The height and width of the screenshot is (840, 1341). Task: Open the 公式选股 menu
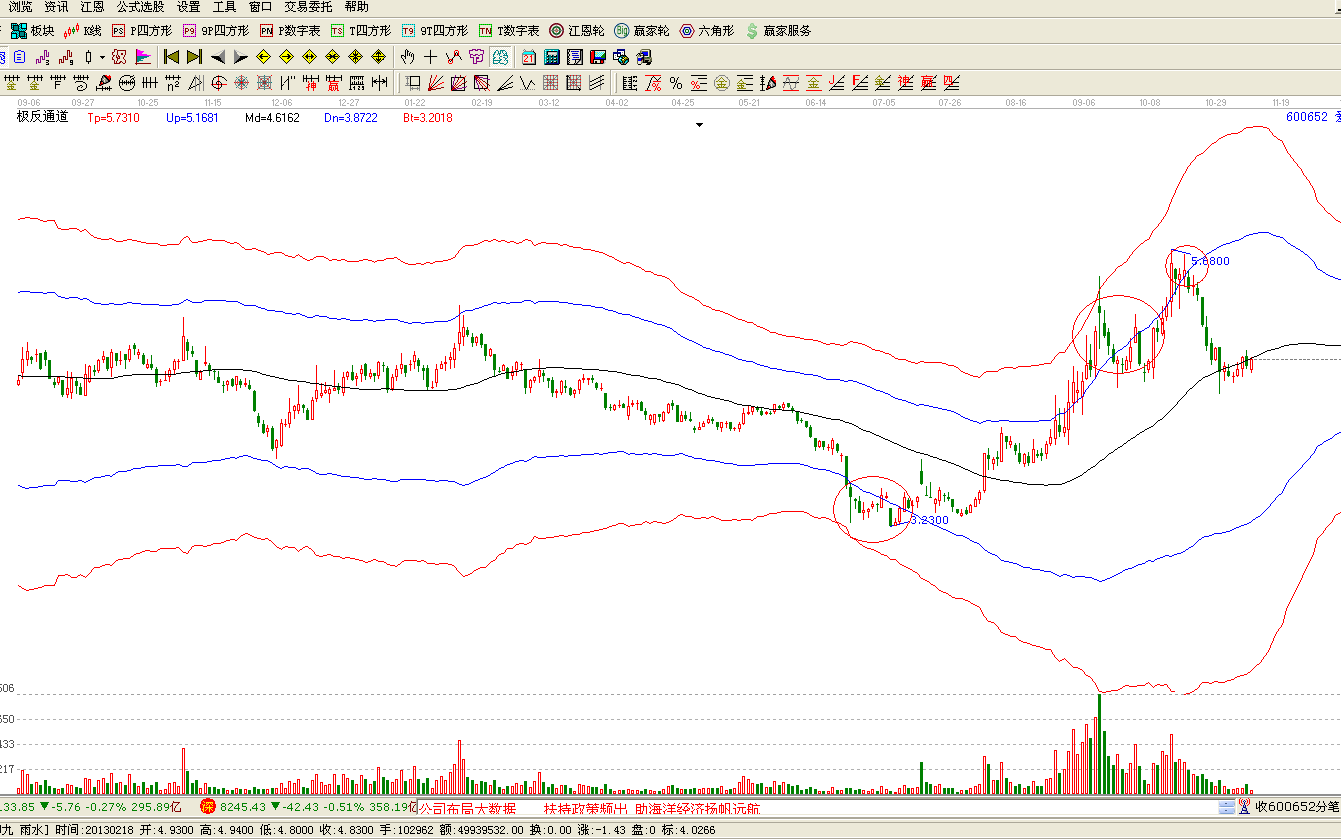tap(140, 7)
